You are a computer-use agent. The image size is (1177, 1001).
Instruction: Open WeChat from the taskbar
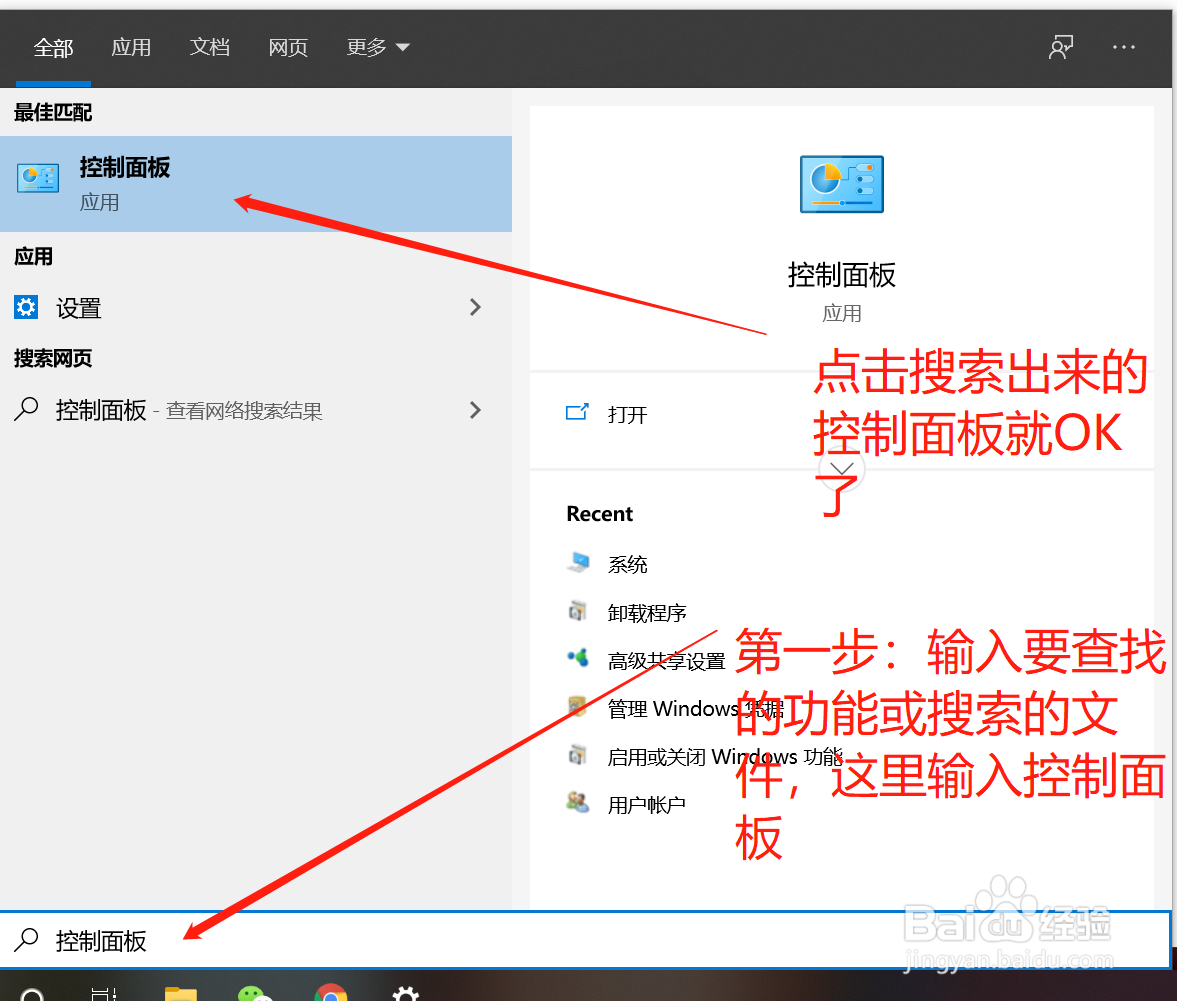click(x=256, y=993)
